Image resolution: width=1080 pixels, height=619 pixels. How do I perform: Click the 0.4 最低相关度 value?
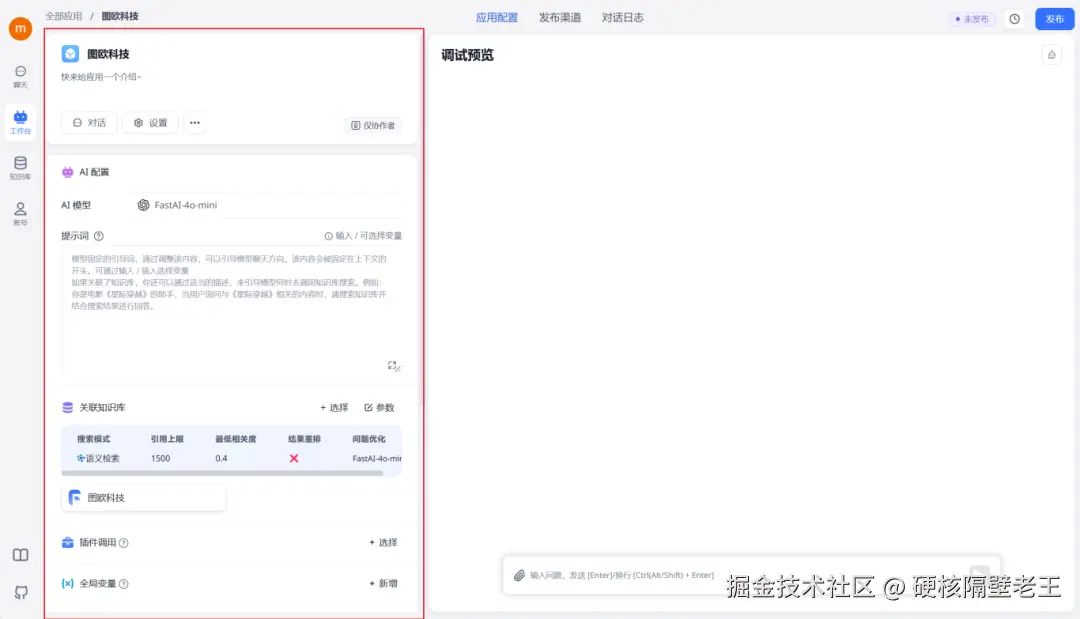(221, 459)
